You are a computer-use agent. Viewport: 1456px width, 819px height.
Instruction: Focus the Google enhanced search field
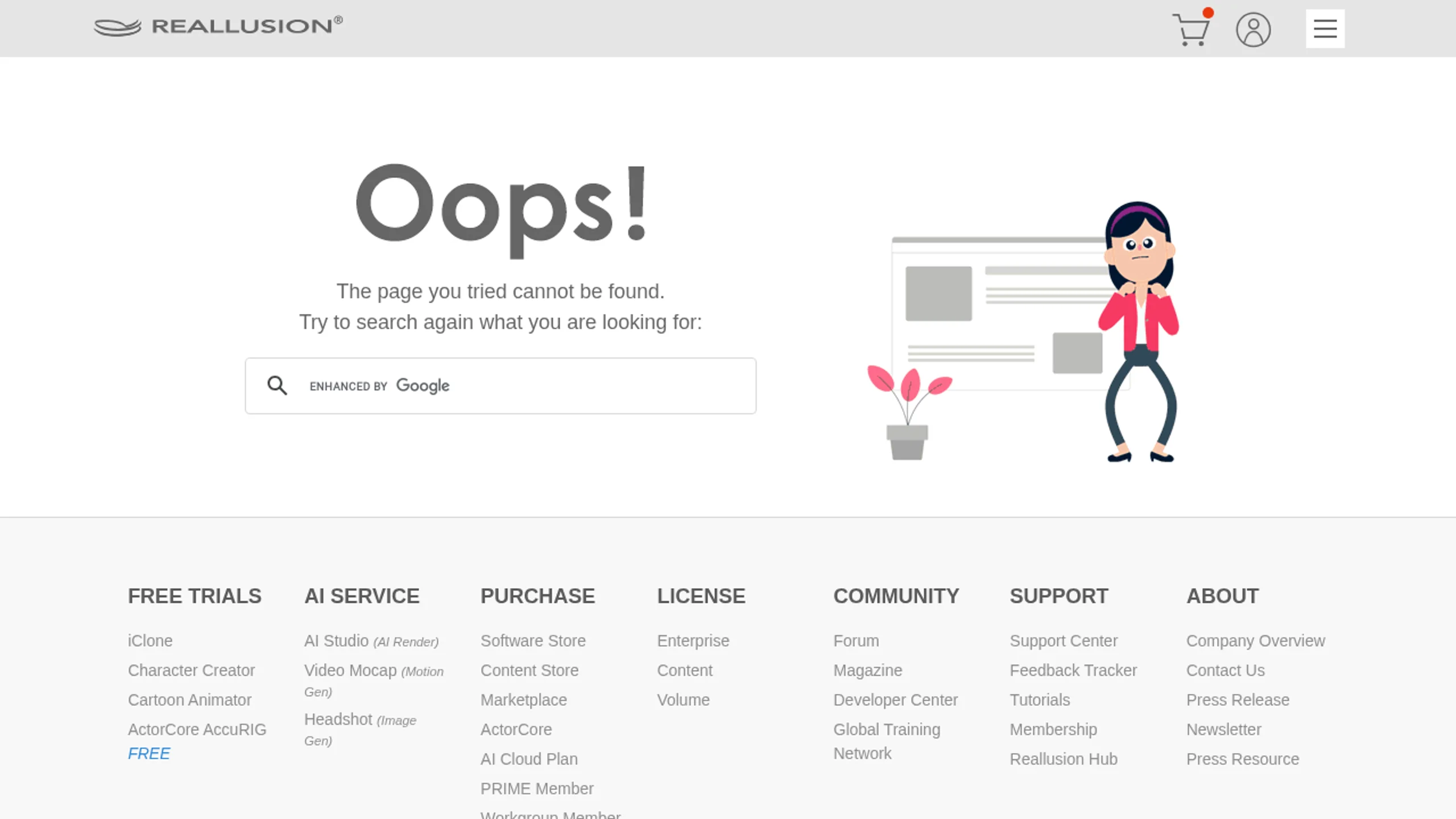click(500, 386)
